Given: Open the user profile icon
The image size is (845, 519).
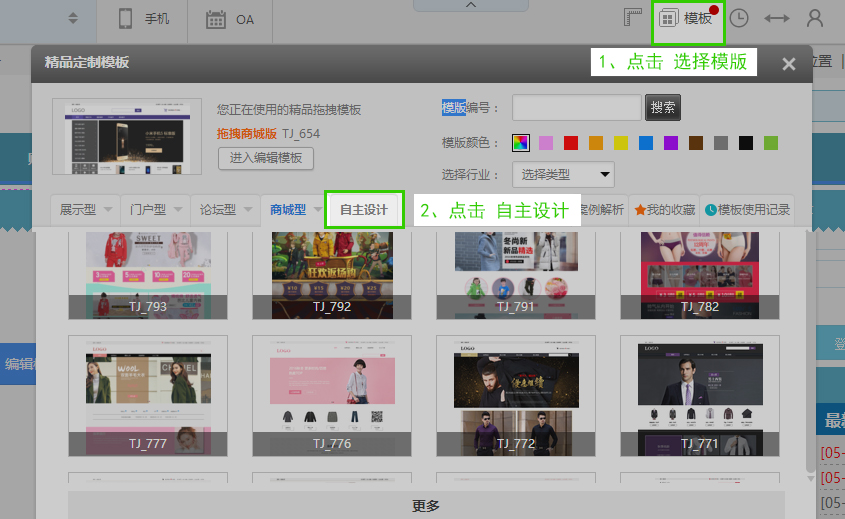Looking at the screenshot, I should pyautogui.click(x=815, y=19).
